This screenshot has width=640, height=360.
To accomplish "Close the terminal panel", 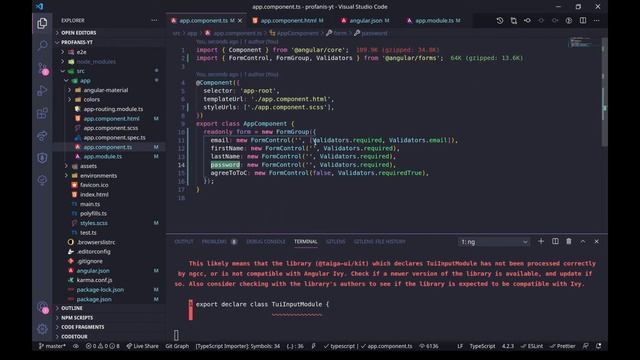I will (x=596, y=242).
